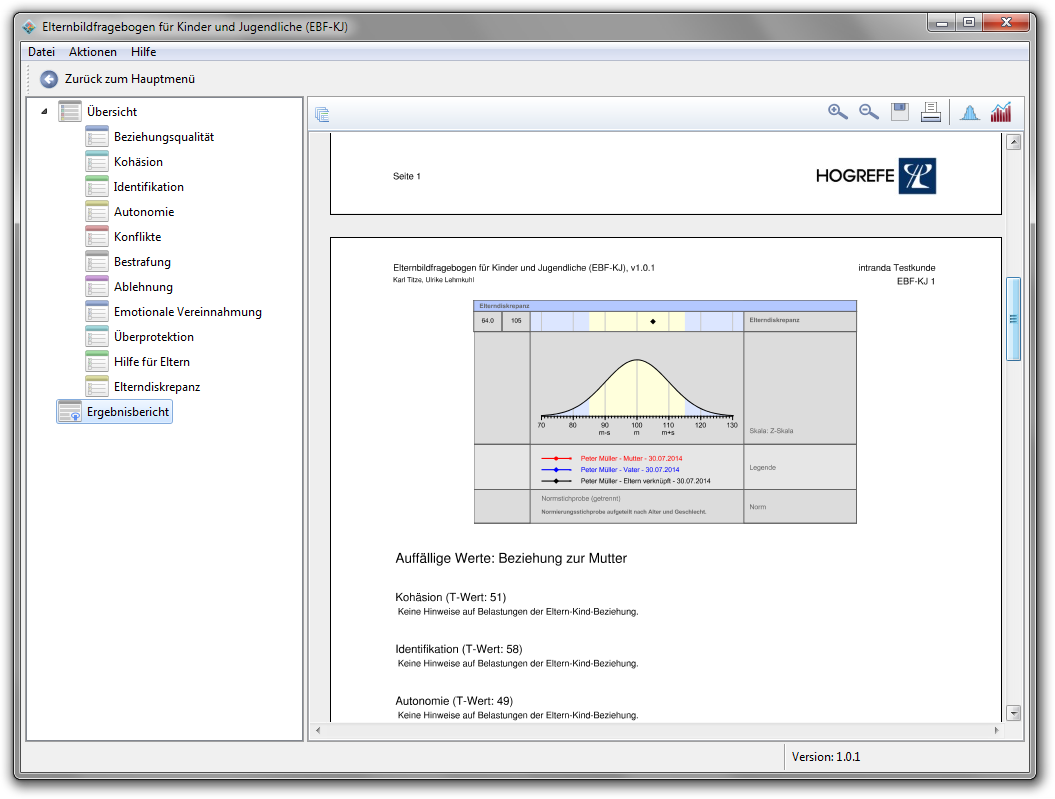Click the "intranda Testkunde" text
The width and height of the screenshot is (1055, 799).
[x=896, y=268]
